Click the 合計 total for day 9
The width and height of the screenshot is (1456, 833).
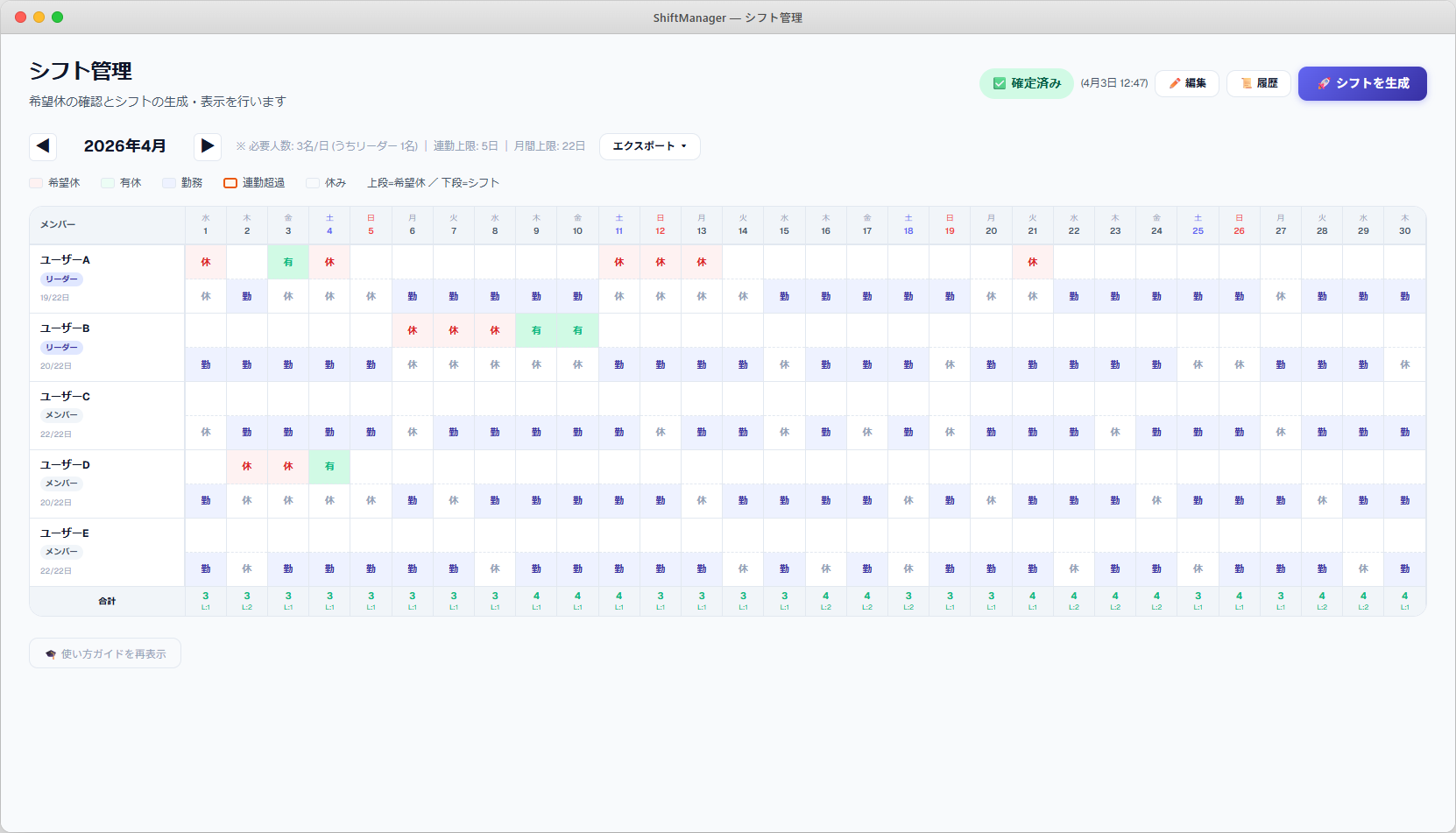536,600
